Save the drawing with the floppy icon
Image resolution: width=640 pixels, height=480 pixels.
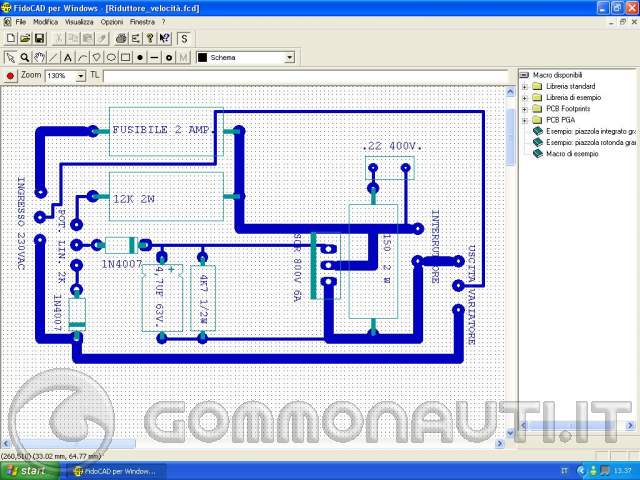point(40,38)
